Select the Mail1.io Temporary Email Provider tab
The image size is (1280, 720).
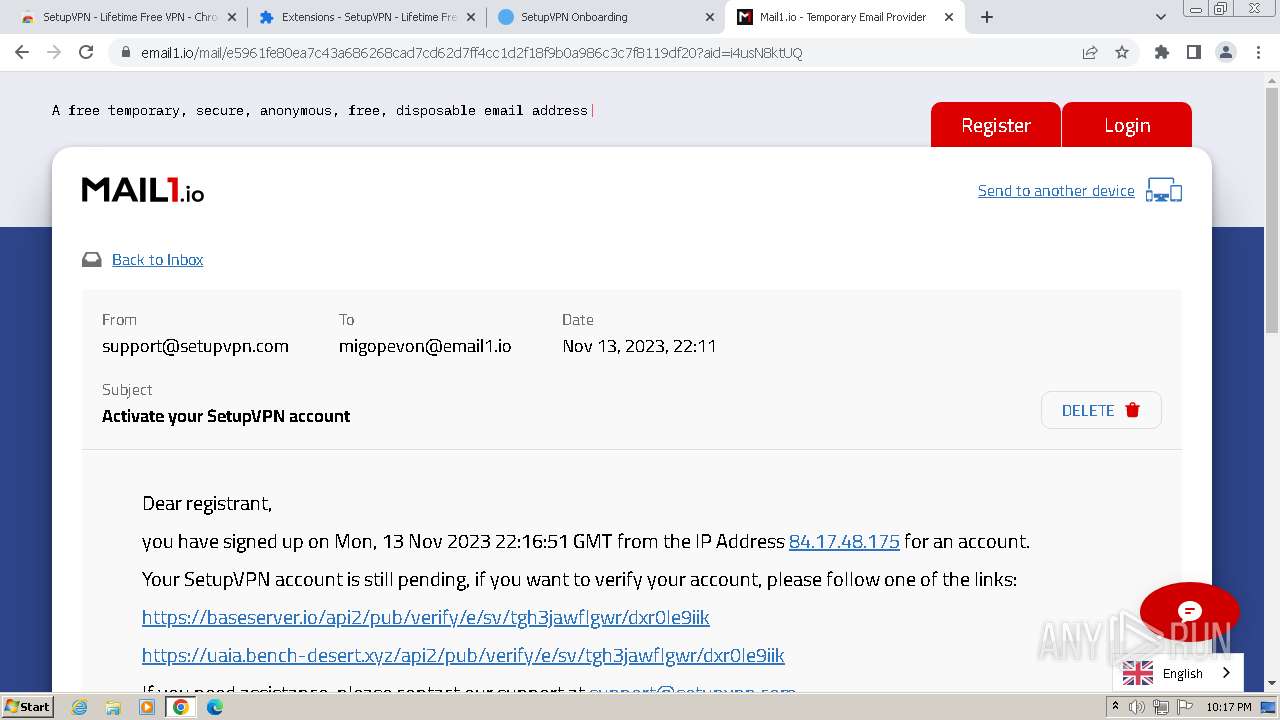842,17
